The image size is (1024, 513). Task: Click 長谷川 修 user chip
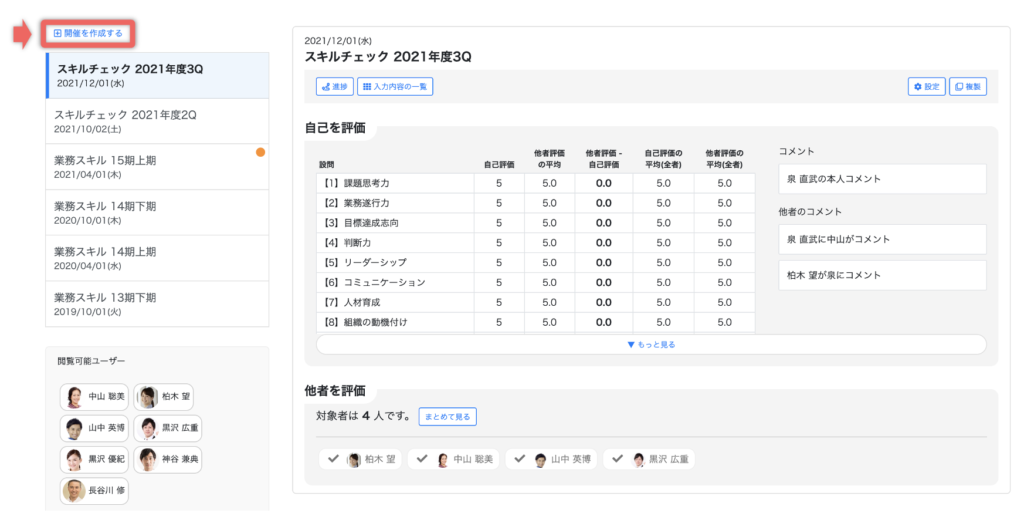point(95,491)
